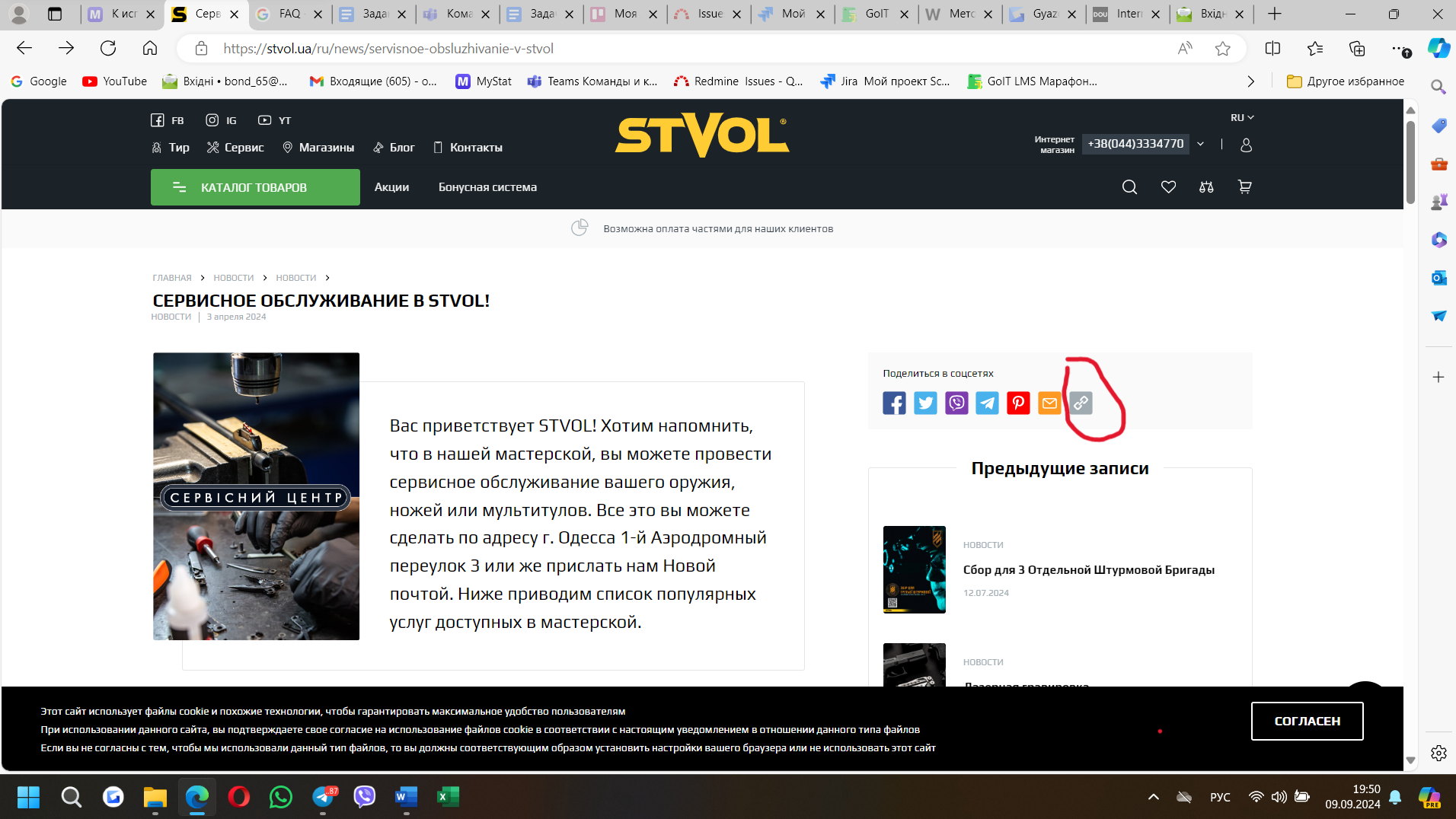Open product comparison scales icon
The height and width of the screenshot is (819, 1456).
point(1206,187)
